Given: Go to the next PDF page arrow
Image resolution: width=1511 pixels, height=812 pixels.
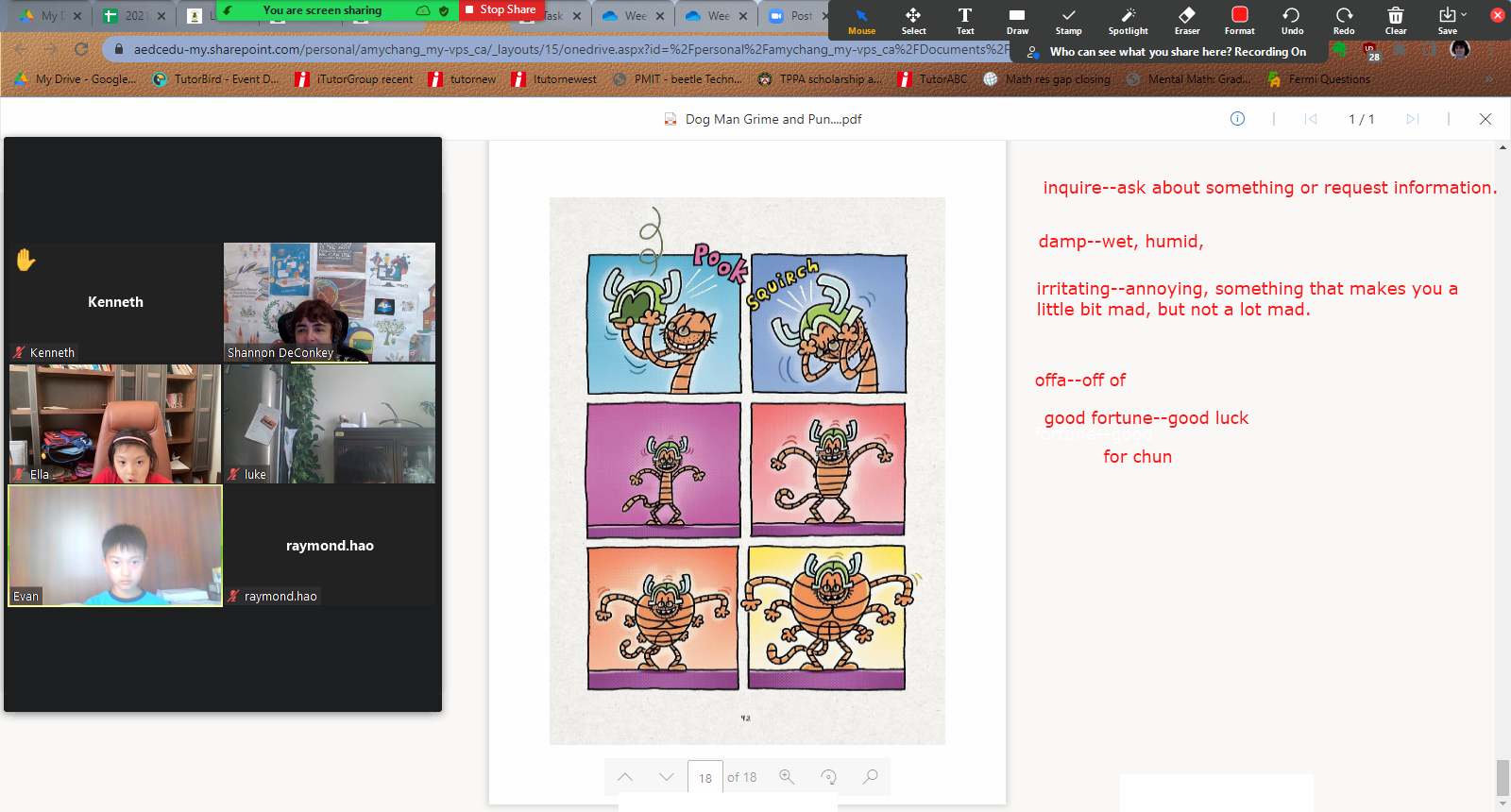Looking at the screenshot, I should (667, 777).
